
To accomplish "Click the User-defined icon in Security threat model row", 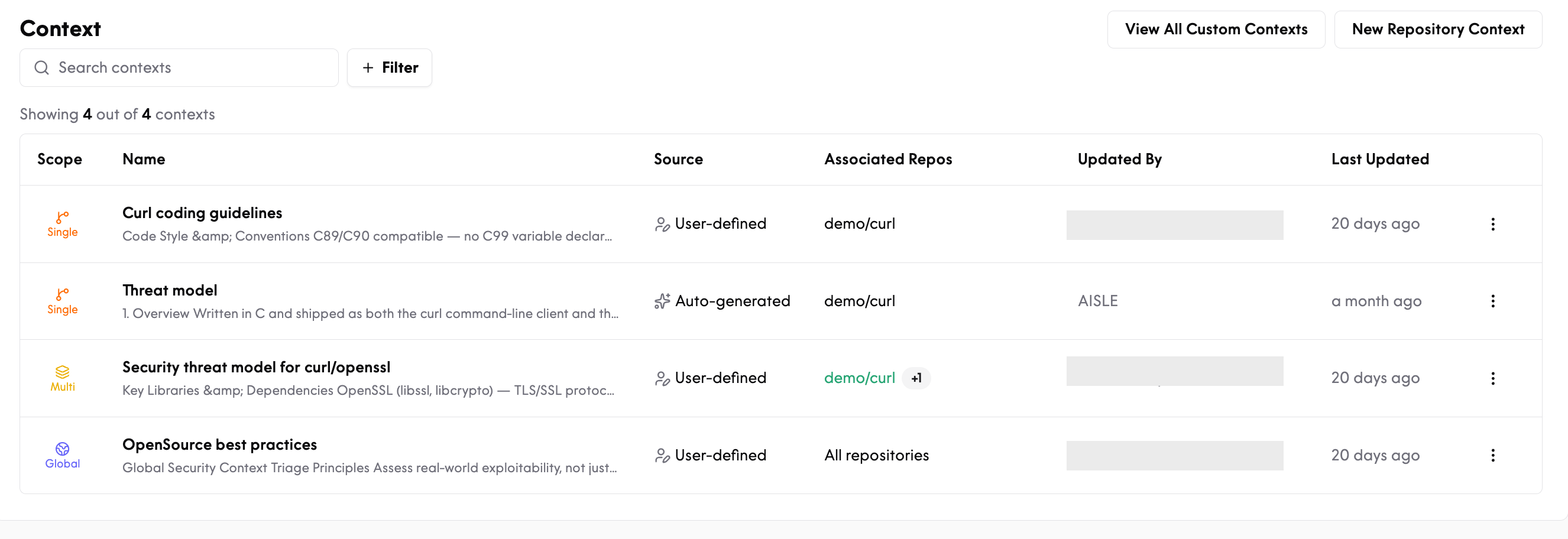I will pos(662,378).
